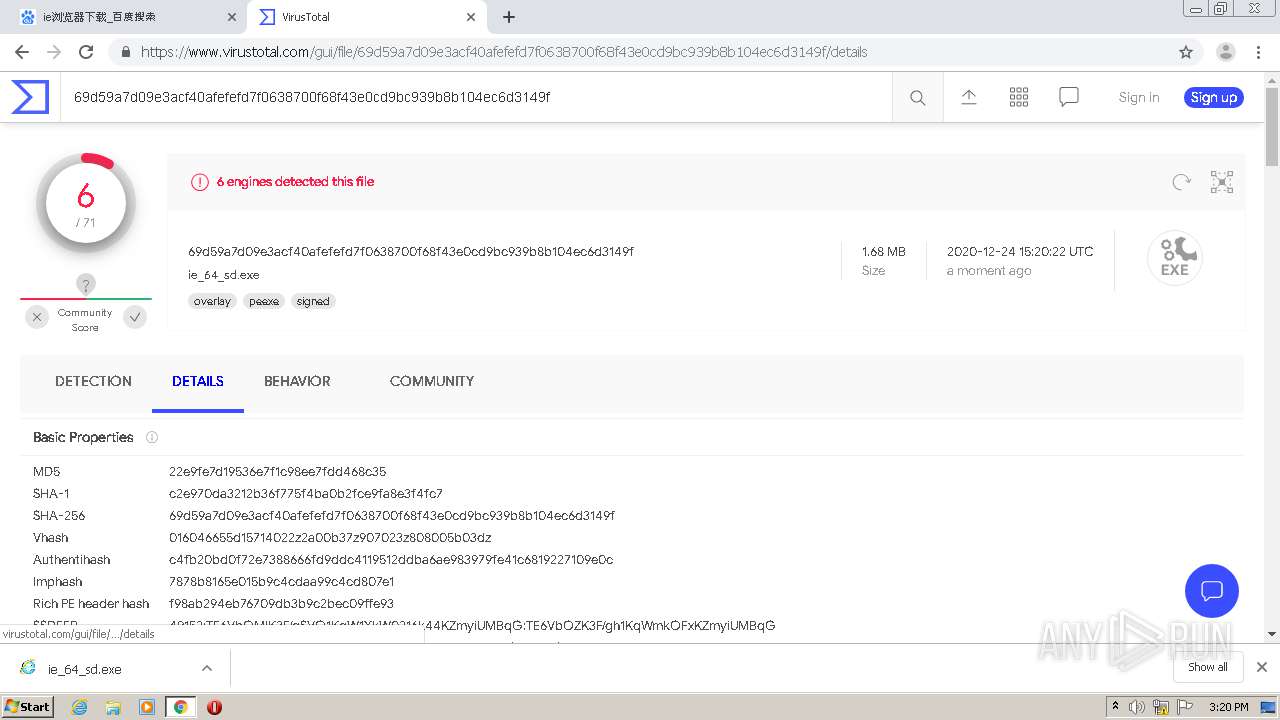
Task: Expand the ie_64_sd.exe download options arrow
Action: 207,668
